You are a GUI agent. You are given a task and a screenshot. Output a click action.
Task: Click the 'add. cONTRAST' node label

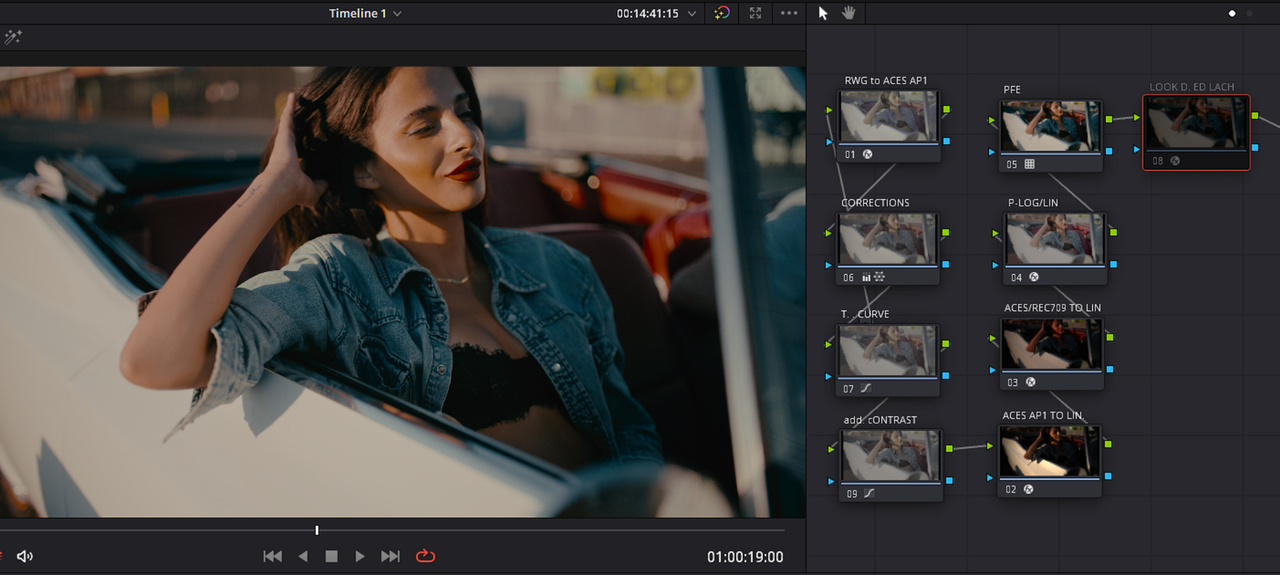[x=880, y=420]
